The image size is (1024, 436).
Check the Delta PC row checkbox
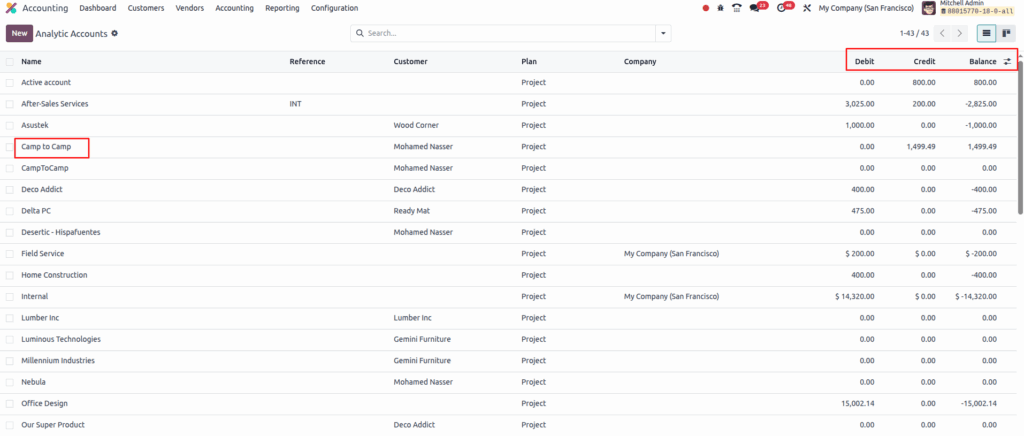click(10, 211)
